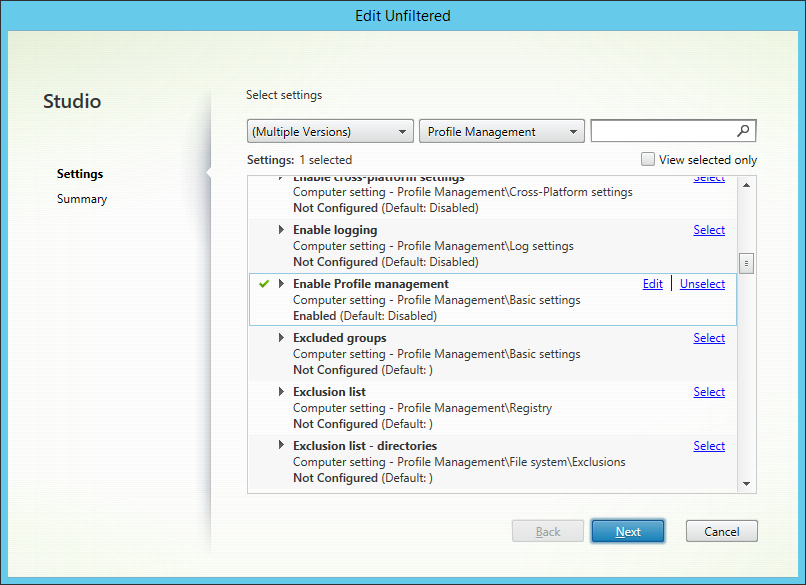The height and width of the screenshot is (585, 806).
Task: Click Select link for Exclusion list
Action: pyautogui.click(x=709, y=392)
